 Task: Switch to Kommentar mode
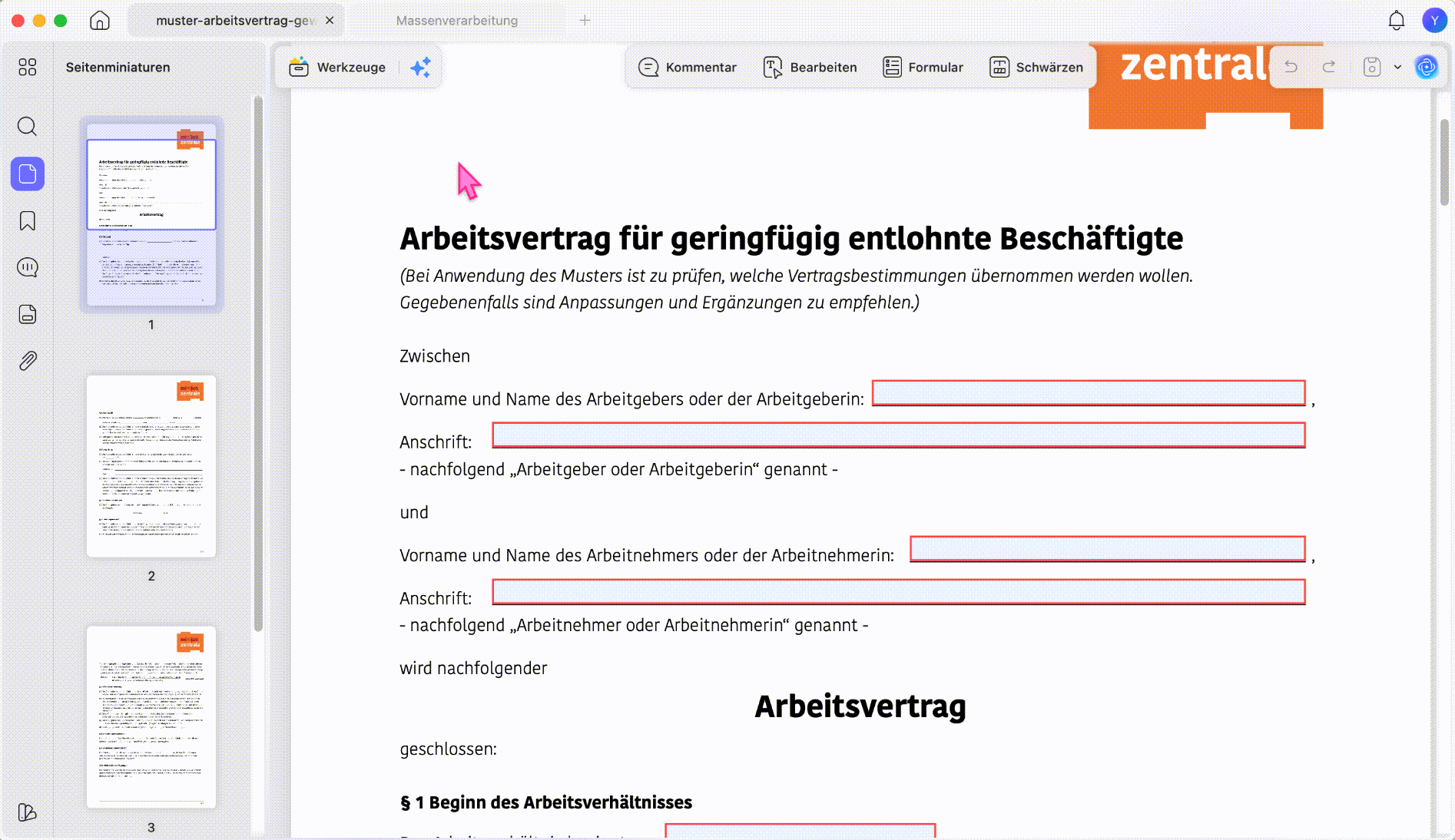click(x=688, y=68)
